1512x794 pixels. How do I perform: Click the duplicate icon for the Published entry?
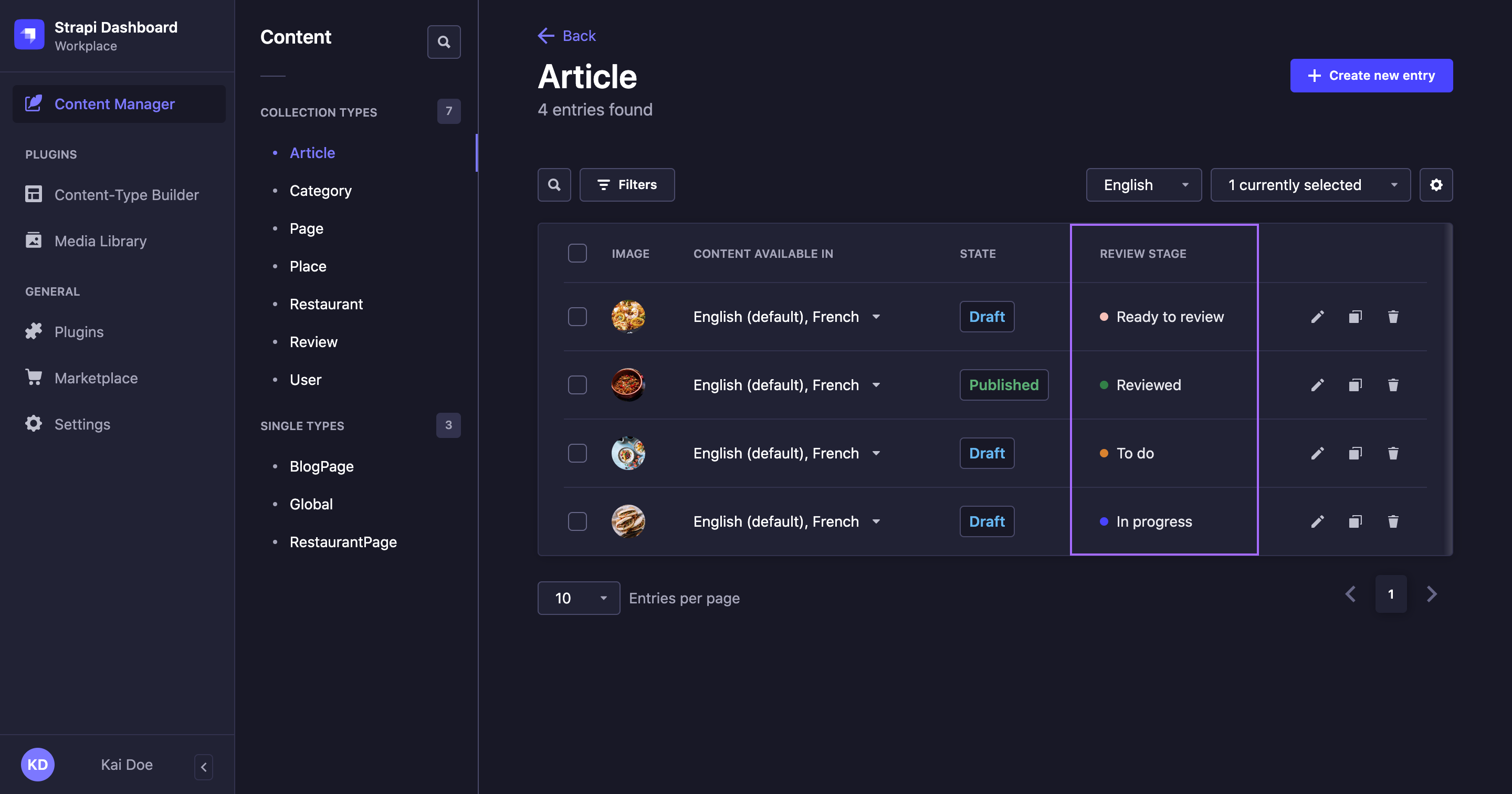(x=1355, y=384)
